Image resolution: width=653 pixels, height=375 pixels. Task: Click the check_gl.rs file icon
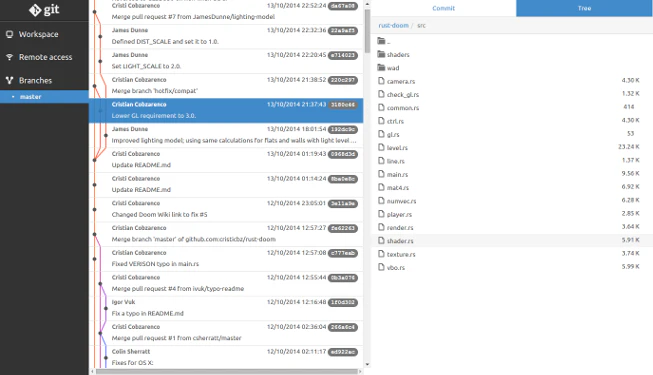click(x=381, y=94)
